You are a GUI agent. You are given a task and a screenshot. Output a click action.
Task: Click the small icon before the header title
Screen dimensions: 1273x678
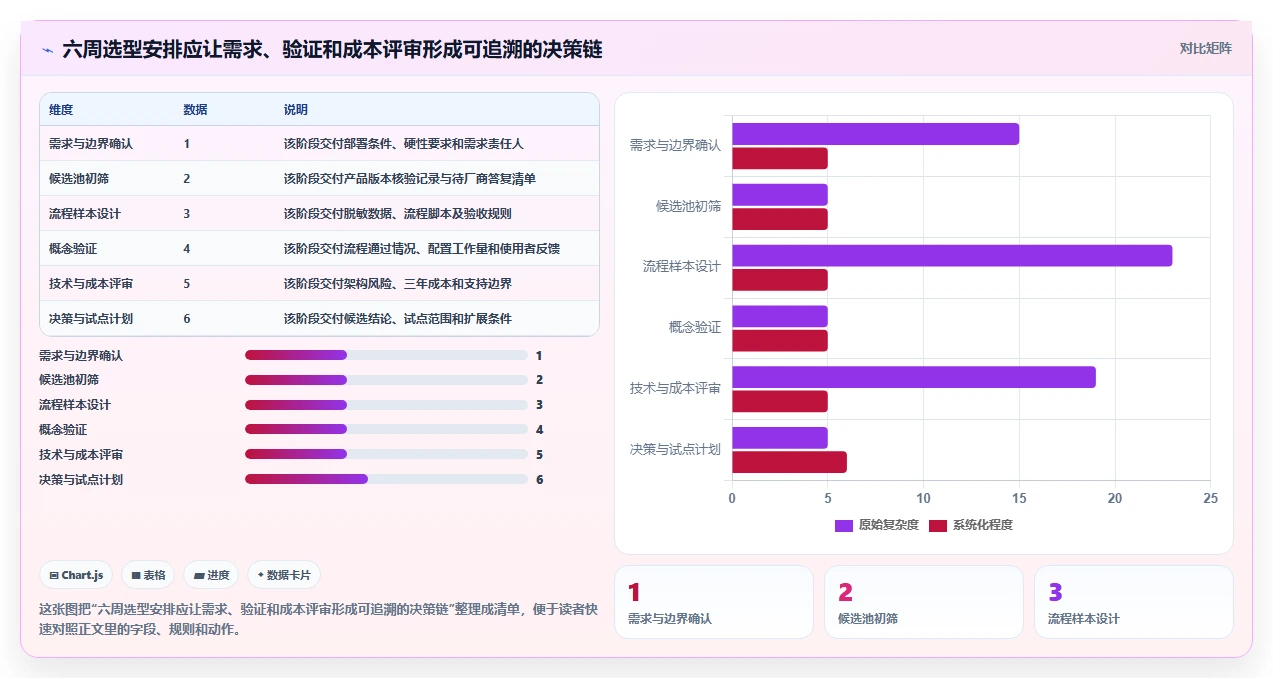pos(47,49)
